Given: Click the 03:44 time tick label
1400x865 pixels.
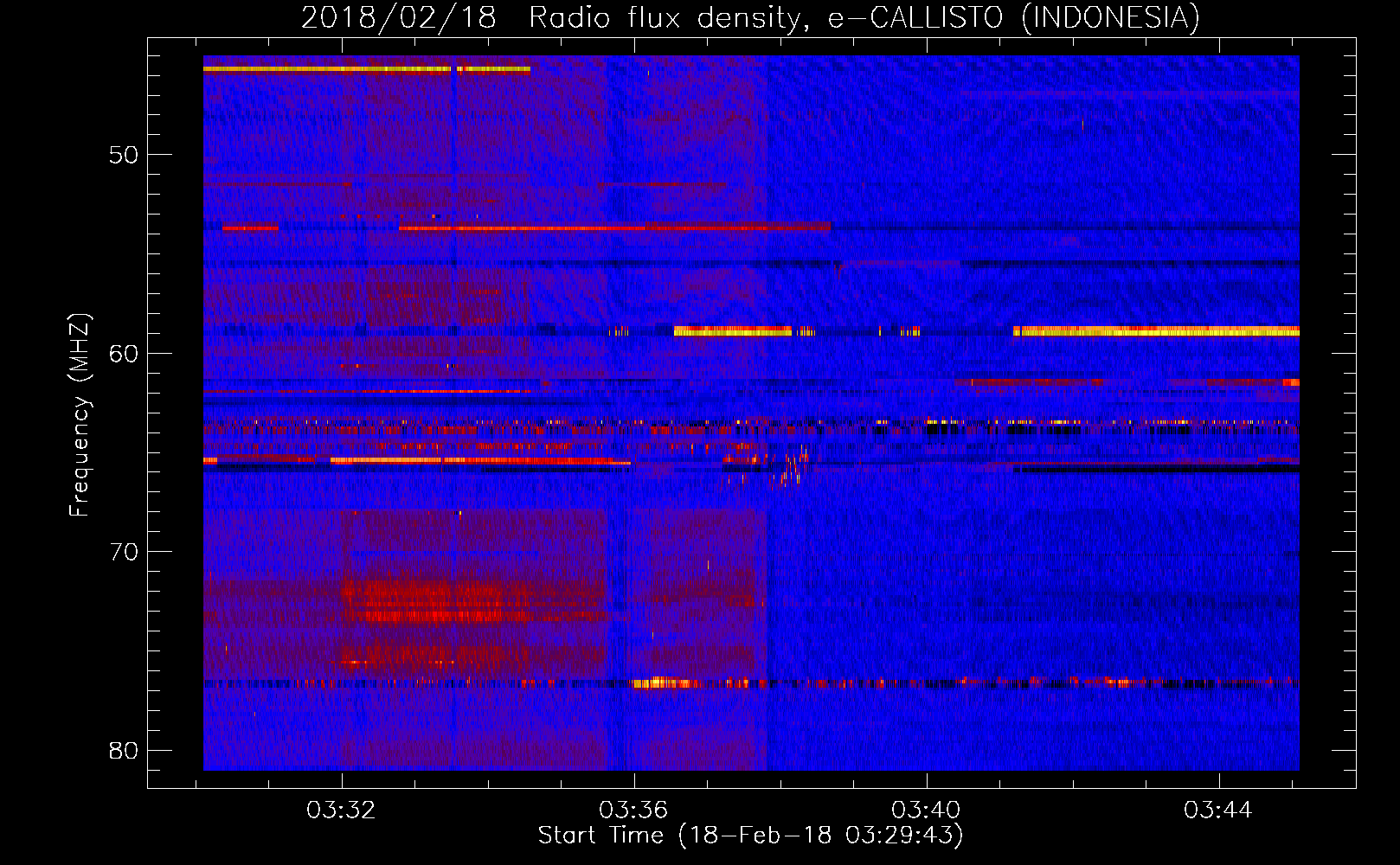Looking at the screenshot, I should tap(1218, 811).
